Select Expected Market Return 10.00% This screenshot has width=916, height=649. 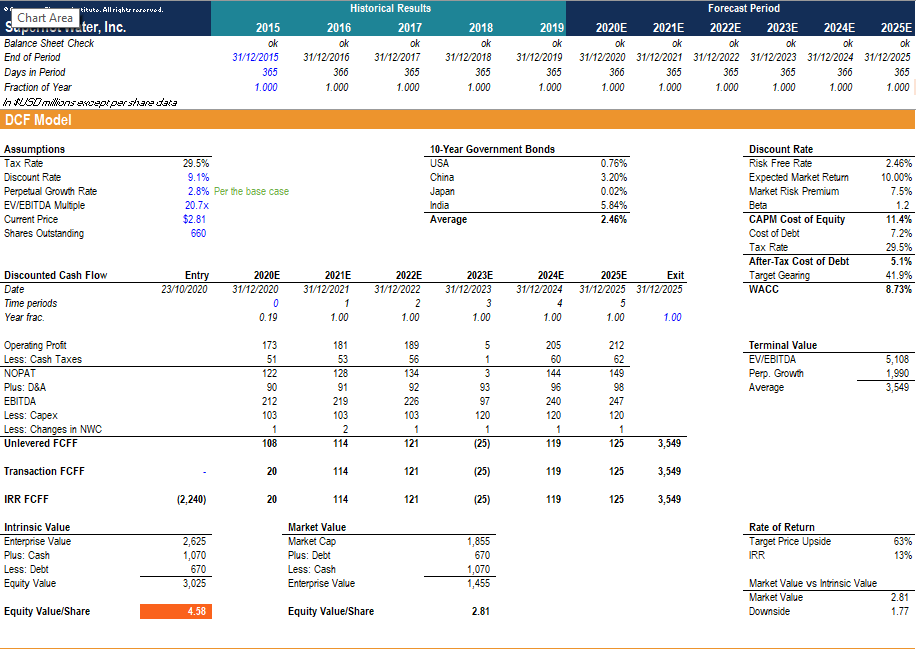(896, 178)
